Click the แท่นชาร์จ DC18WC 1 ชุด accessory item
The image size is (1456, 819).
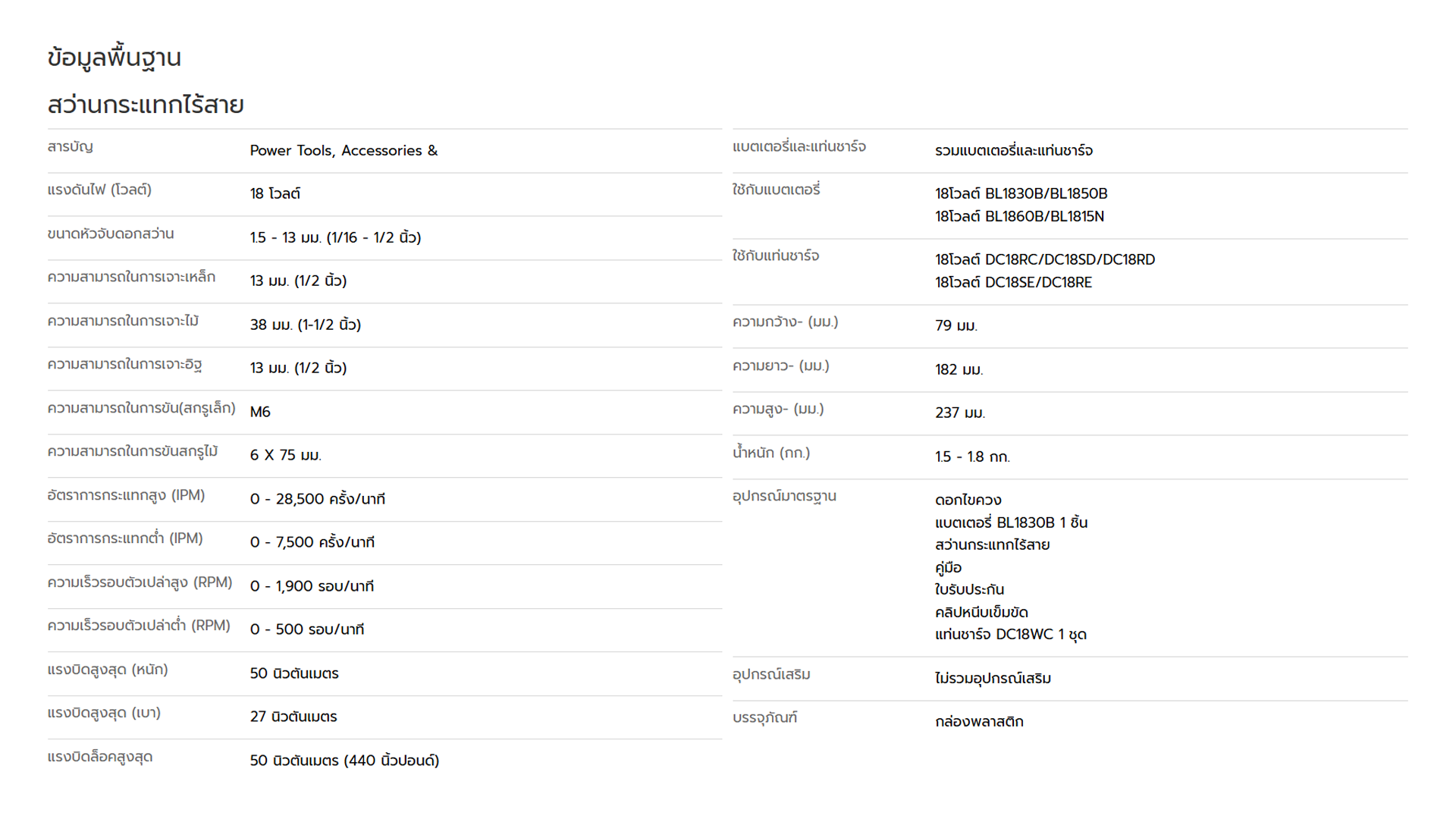1011,635
